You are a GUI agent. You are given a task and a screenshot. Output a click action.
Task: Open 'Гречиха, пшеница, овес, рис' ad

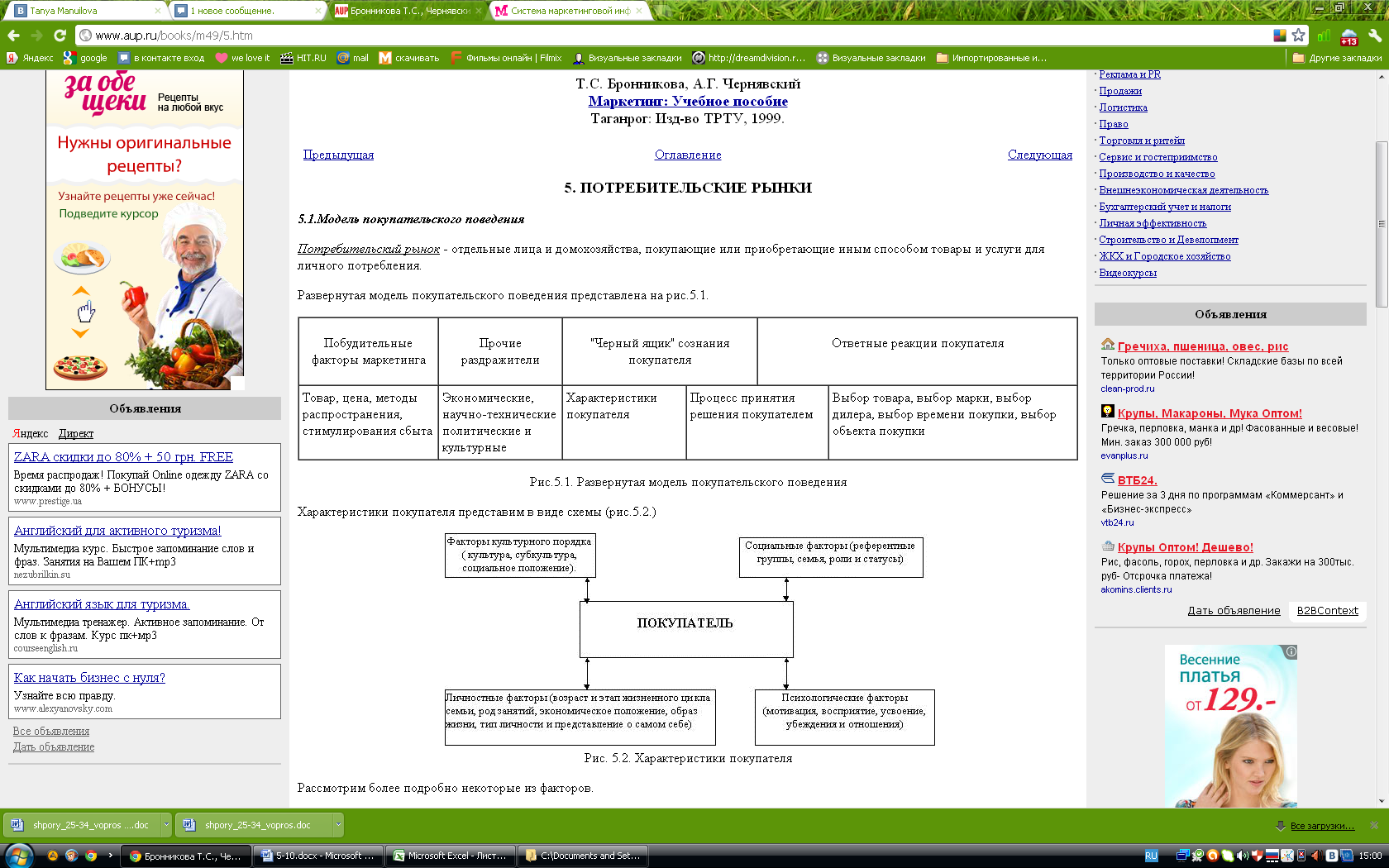(1203, 346)
